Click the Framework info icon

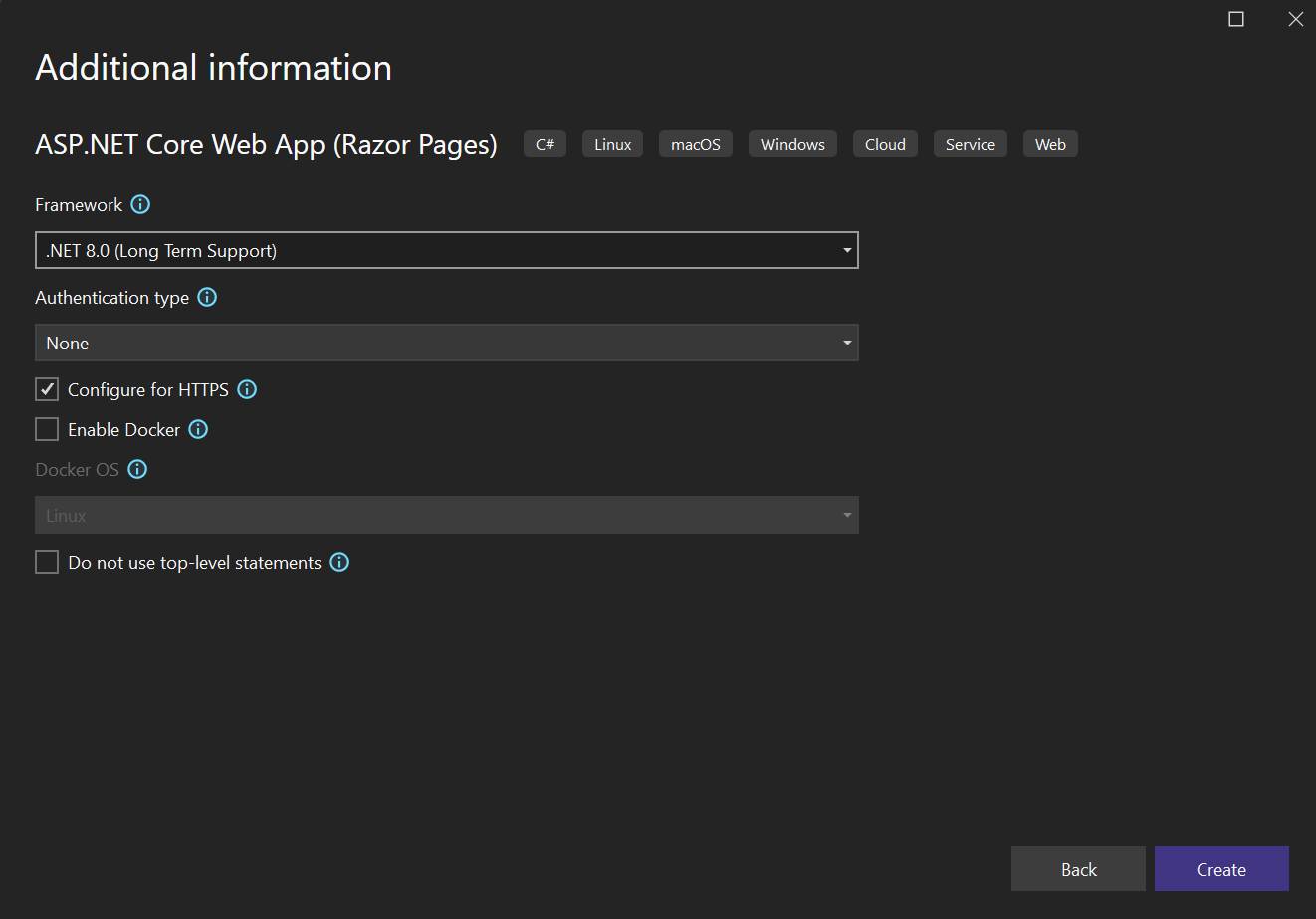pos(140,204)
